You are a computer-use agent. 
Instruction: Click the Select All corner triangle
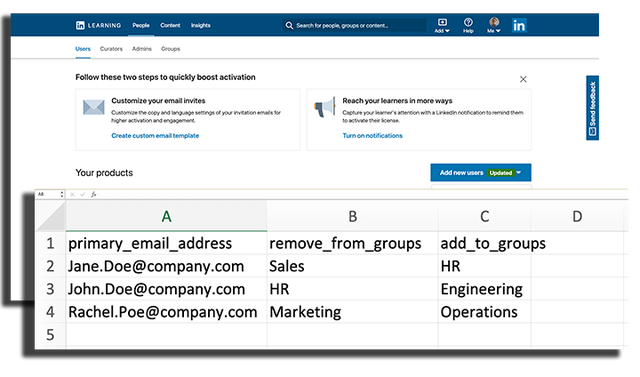point(51,216)
